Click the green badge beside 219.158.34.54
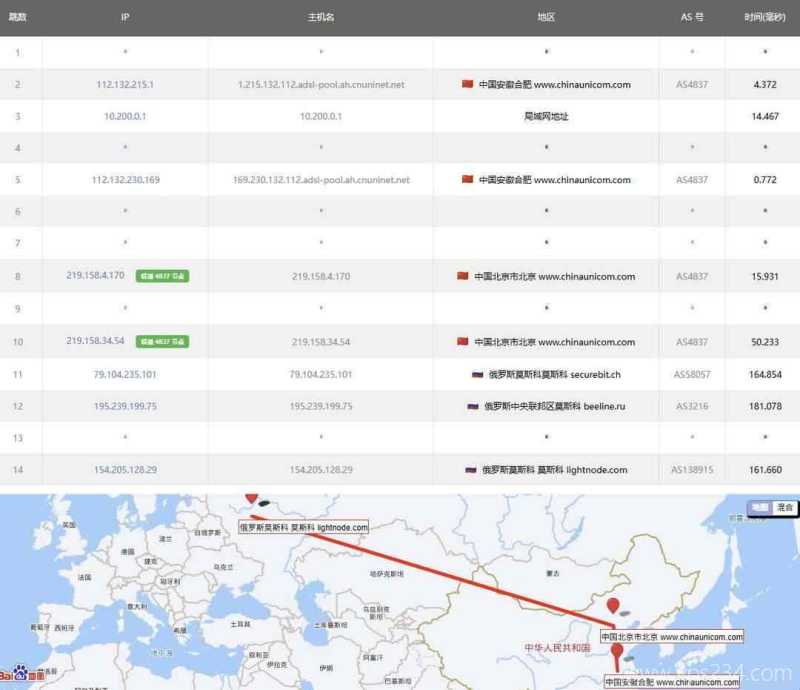This screenshot has width=800, height=690. [x=162, y=341]
